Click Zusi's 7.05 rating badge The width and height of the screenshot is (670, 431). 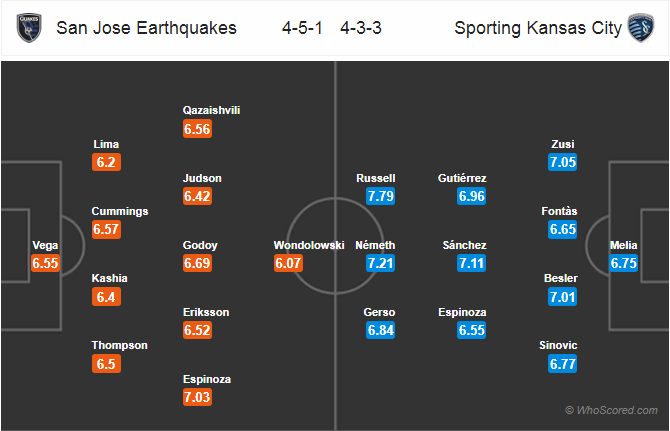point(563,162)
